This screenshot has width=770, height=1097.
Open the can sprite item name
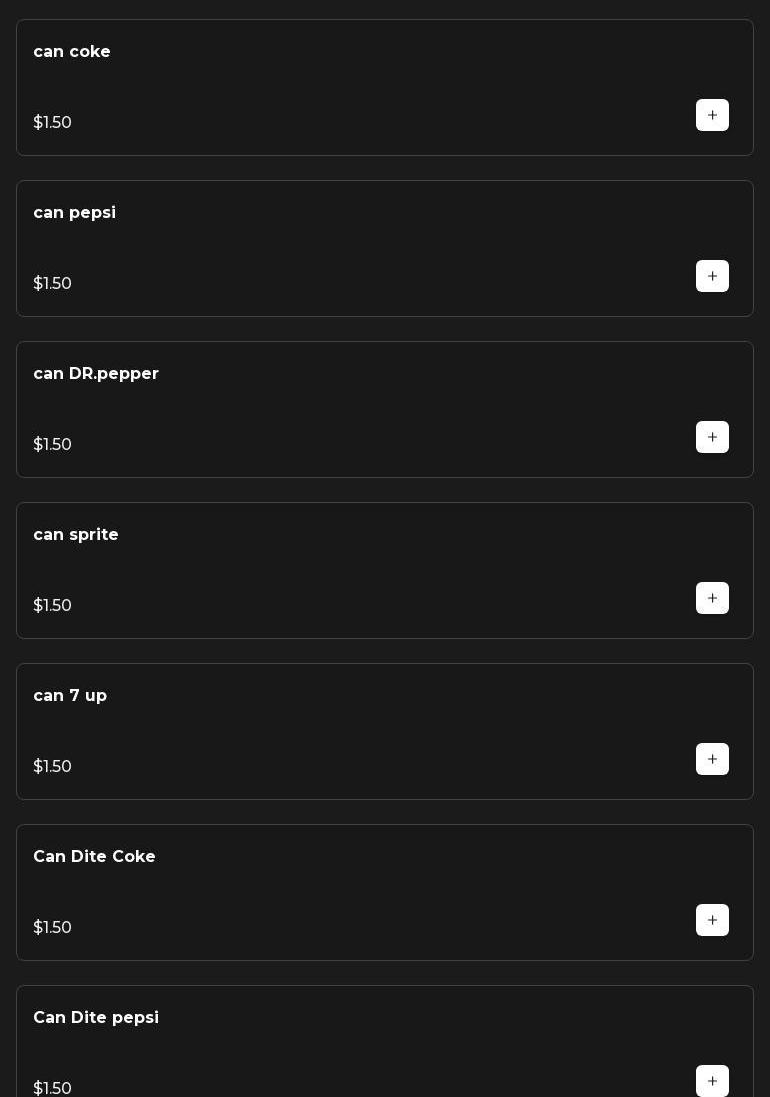[76, 535]
